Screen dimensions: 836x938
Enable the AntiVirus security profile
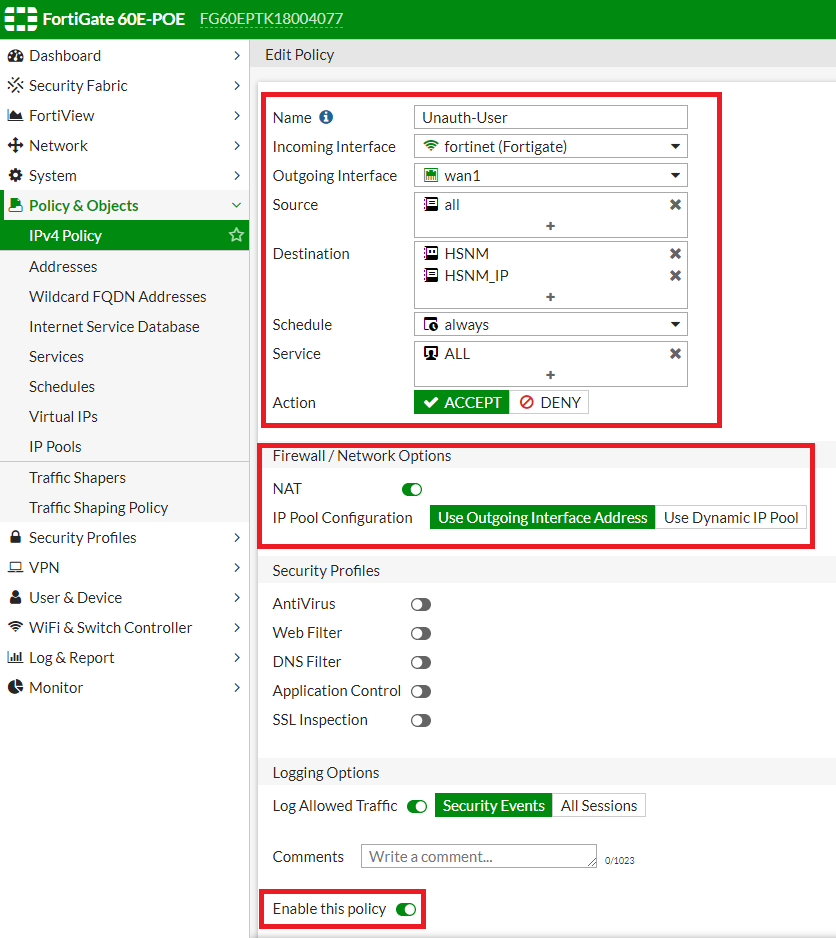click(x=421, y=605)
